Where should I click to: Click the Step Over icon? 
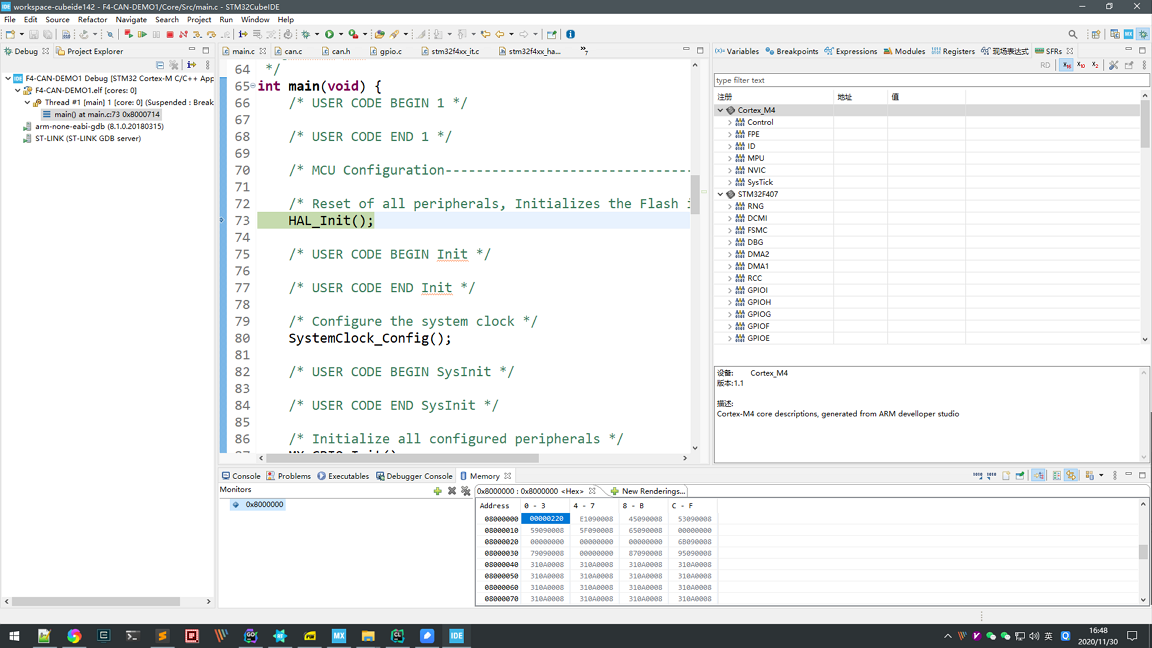[212, 35]
